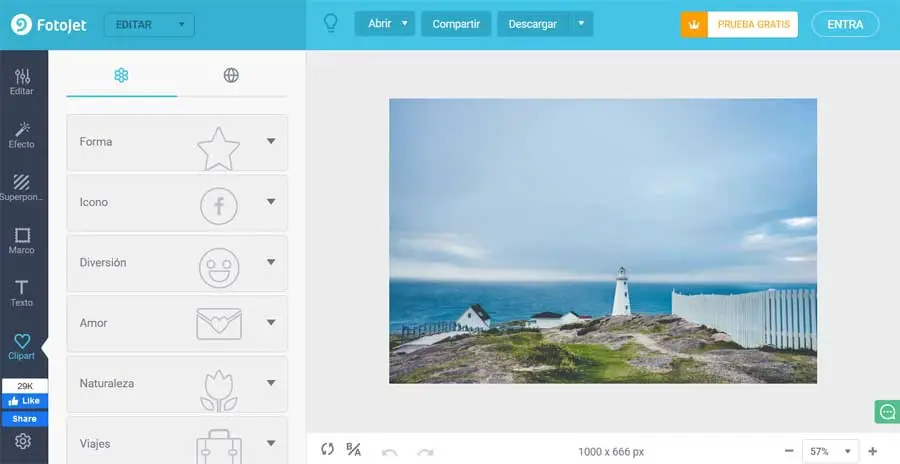Expand the Diversión clipart category
Screen dimensions: 900x464
177,263
